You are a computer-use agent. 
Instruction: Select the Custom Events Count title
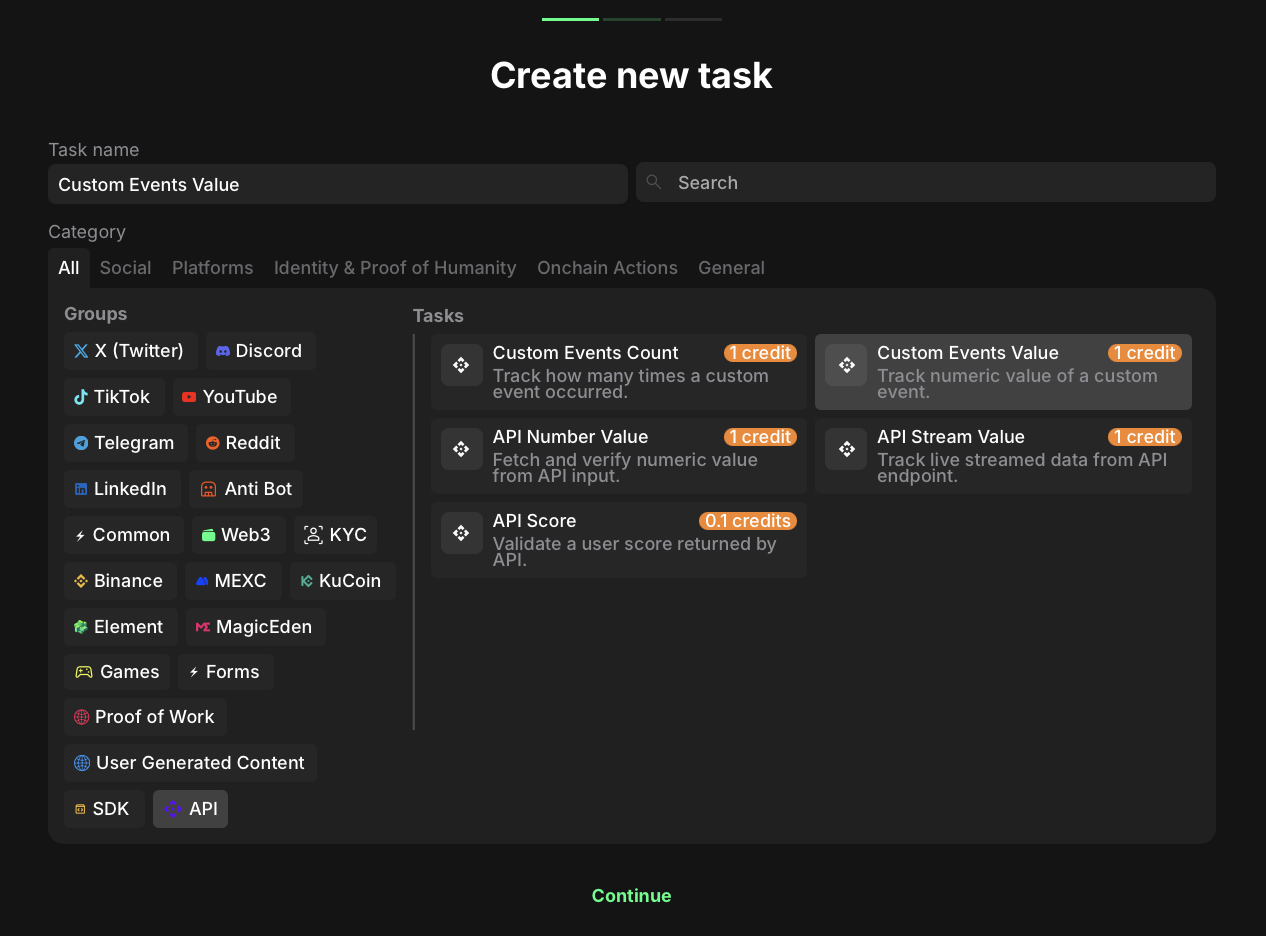click(x=586, y=353)
